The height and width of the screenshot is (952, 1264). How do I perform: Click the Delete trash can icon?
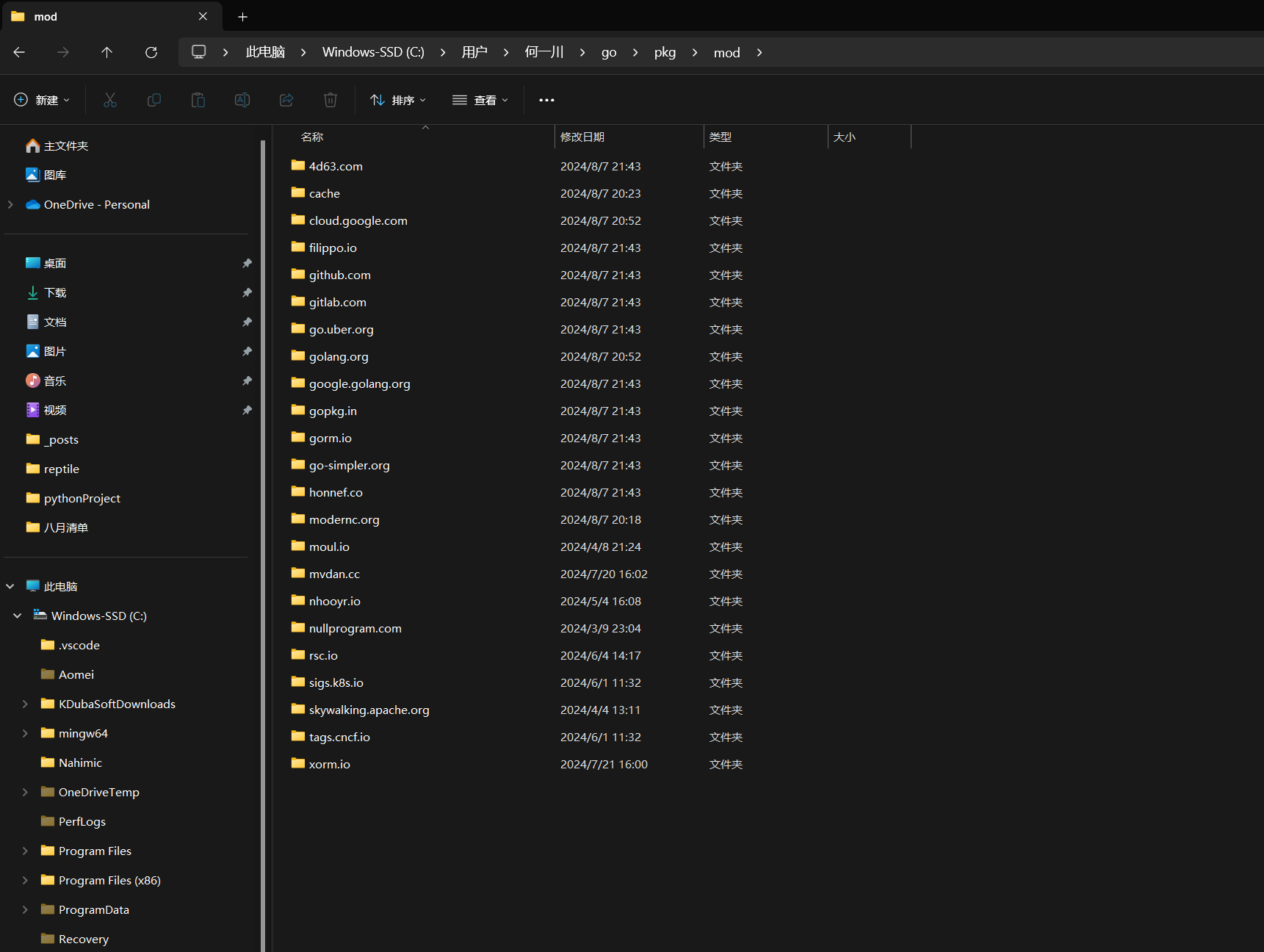coord(331,100)
